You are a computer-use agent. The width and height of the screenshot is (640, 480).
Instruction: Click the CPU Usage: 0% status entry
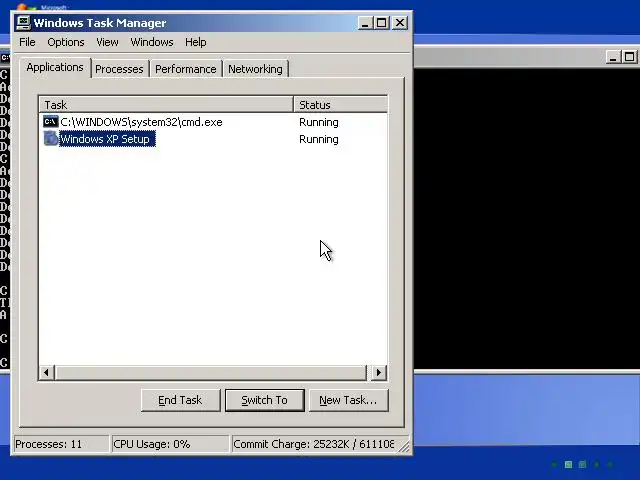point(170,444)
